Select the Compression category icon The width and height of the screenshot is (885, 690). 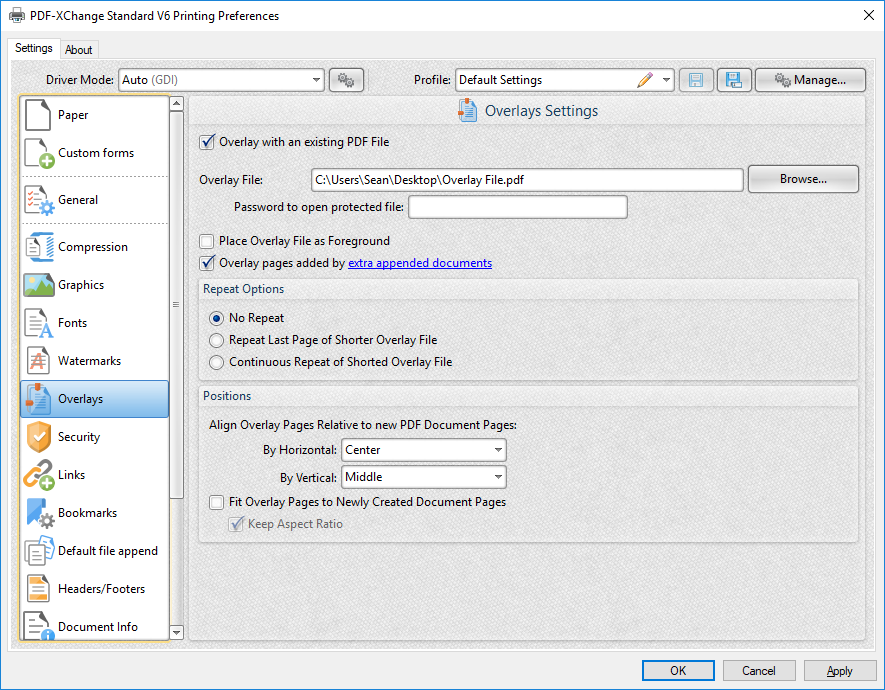click(39, 247)
